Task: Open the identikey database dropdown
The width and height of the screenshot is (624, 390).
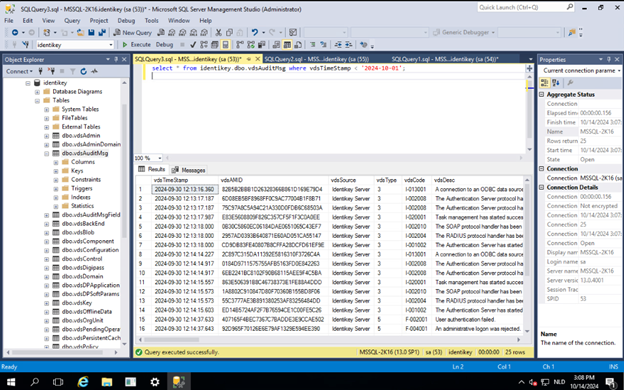Action: click(x=111, y=45)
